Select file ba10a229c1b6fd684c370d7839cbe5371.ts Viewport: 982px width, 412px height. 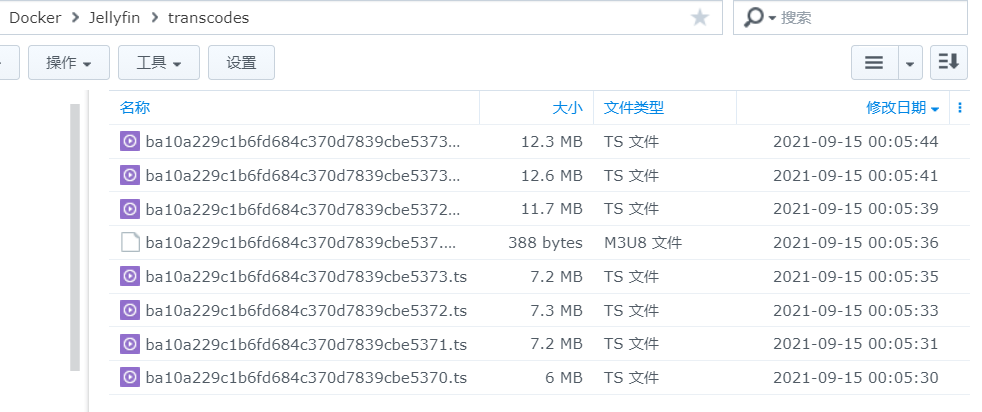tap(306, 344)
